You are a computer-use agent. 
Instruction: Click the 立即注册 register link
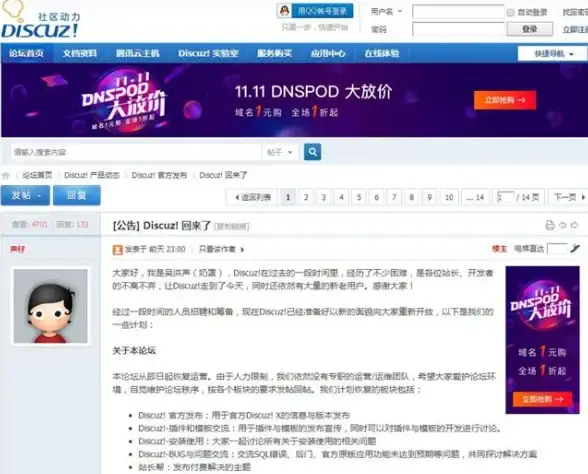575,29
